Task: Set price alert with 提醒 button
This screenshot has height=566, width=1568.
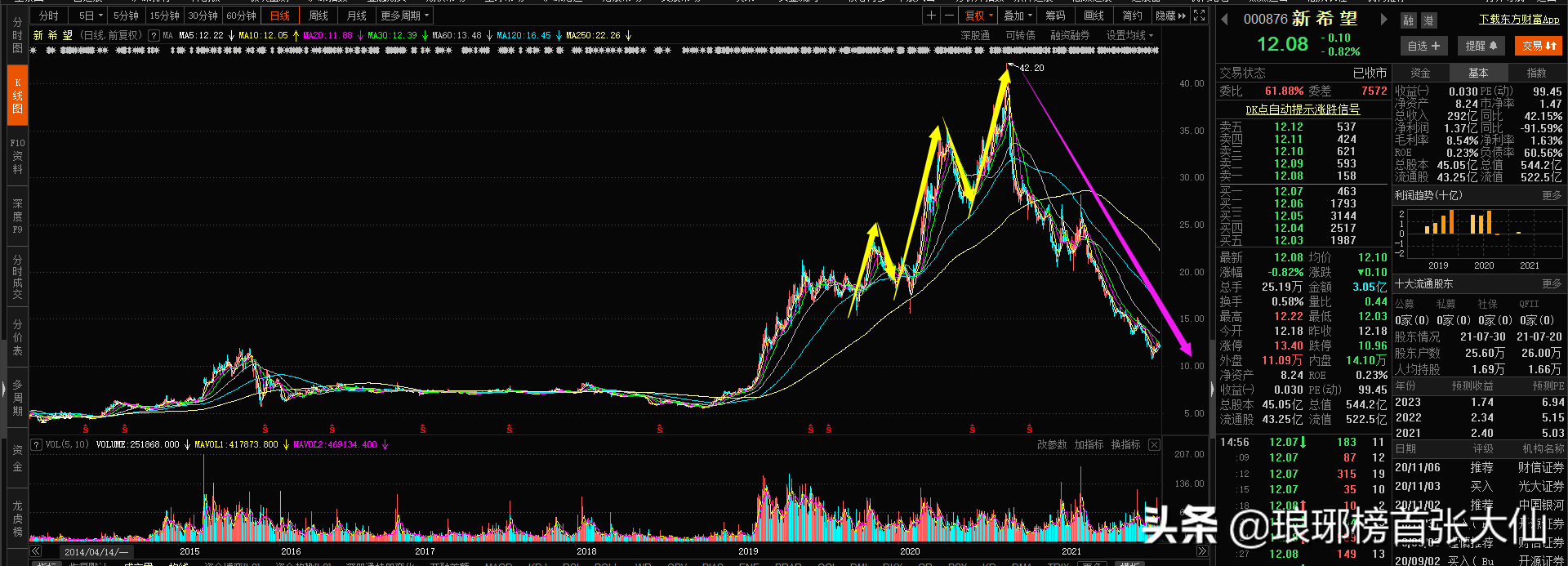Action: pos(1481,46)
